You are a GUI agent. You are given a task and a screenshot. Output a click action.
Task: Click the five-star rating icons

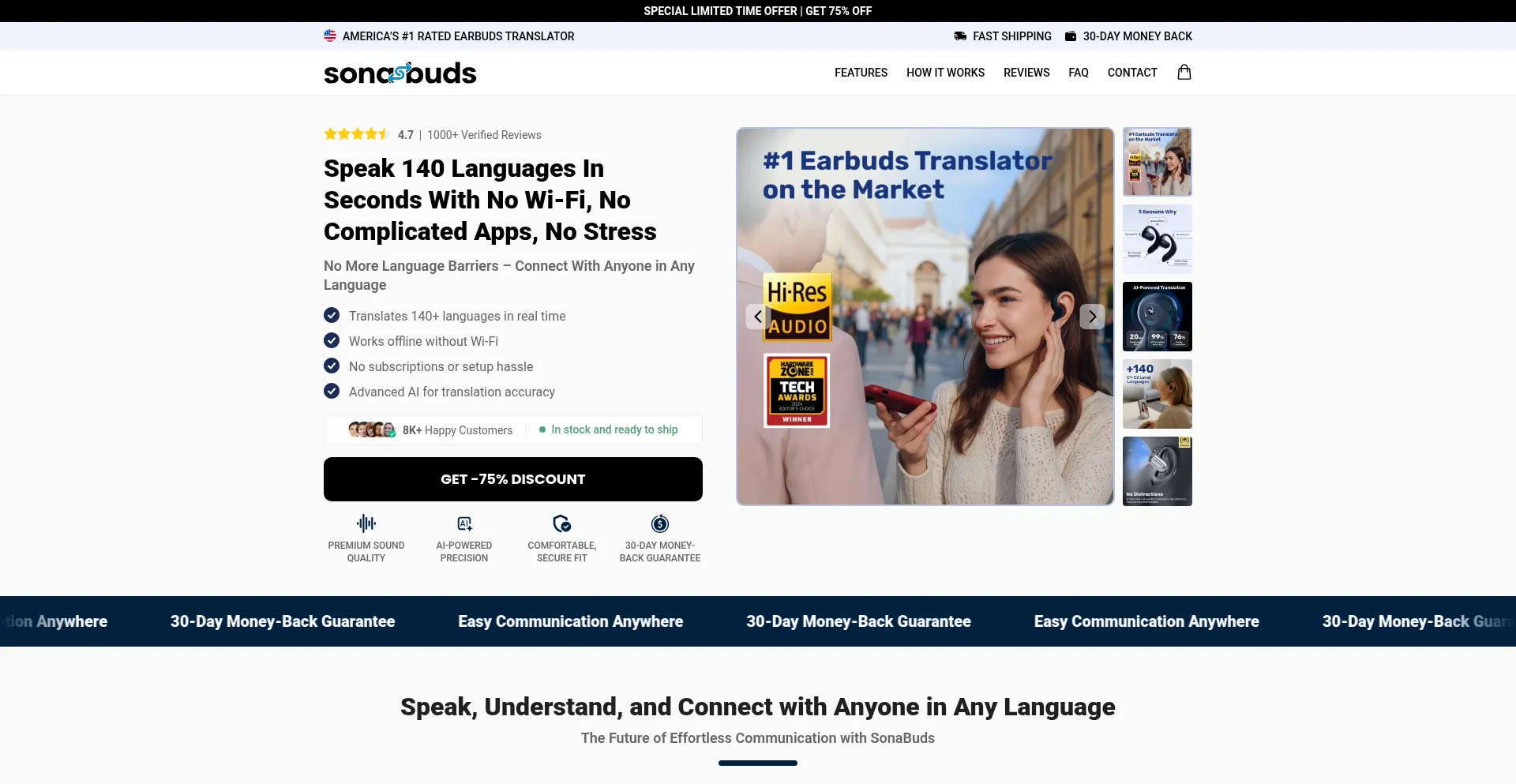[x=357, y=134]
